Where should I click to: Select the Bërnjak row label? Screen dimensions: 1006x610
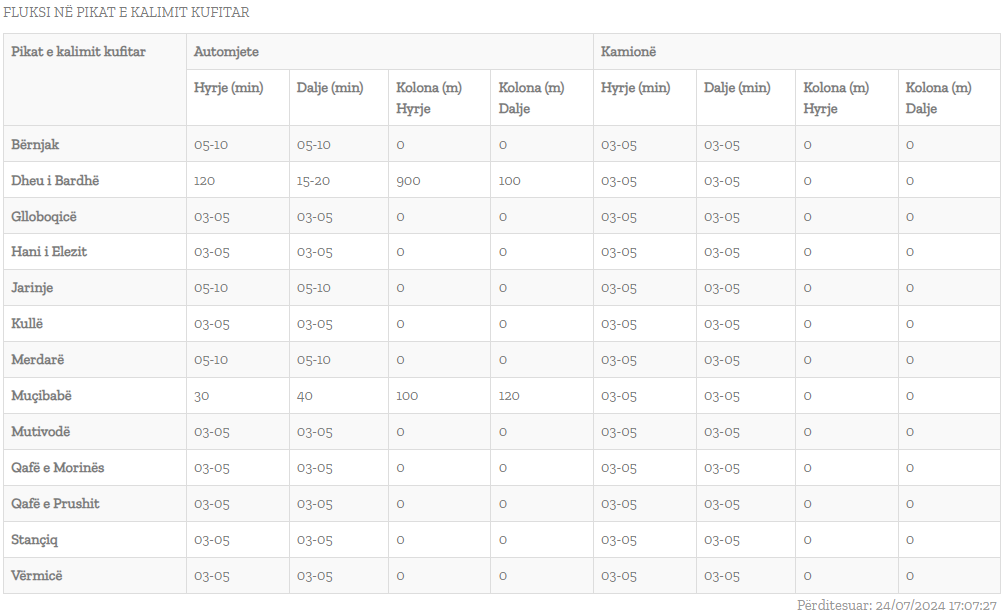point(35,144)
